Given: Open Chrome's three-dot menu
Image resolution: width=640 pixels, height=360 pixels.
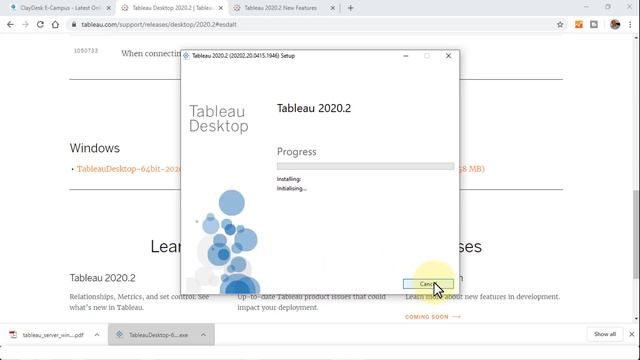Looking at the screenshot, I should (x=630, y=24).
